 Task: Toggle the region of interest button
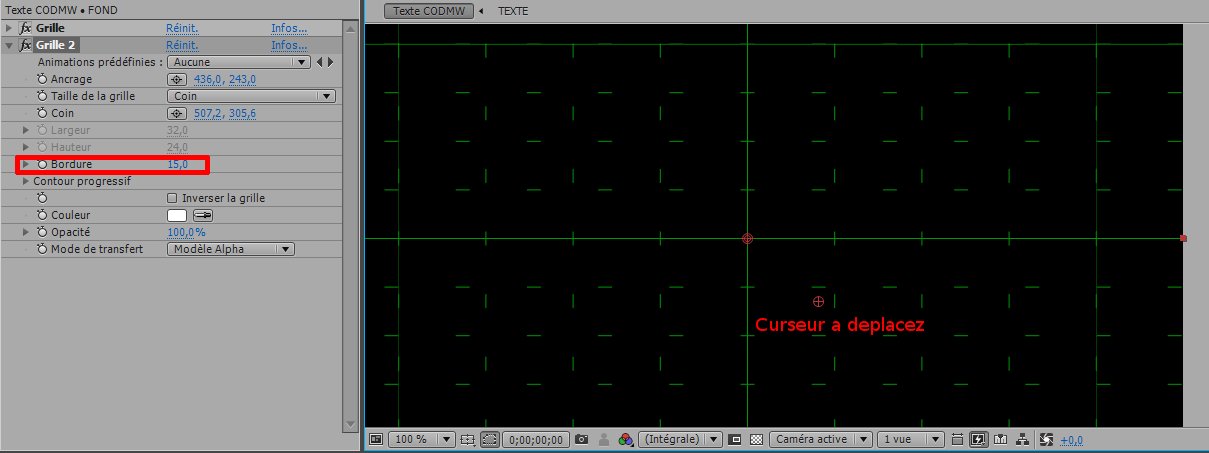click(x=735, y=439)
